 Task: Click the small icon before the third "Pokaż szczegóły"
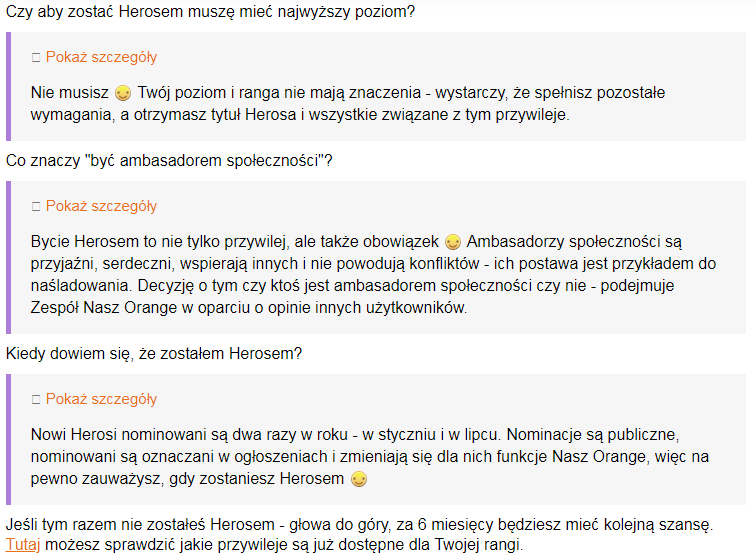coord(36,400)
